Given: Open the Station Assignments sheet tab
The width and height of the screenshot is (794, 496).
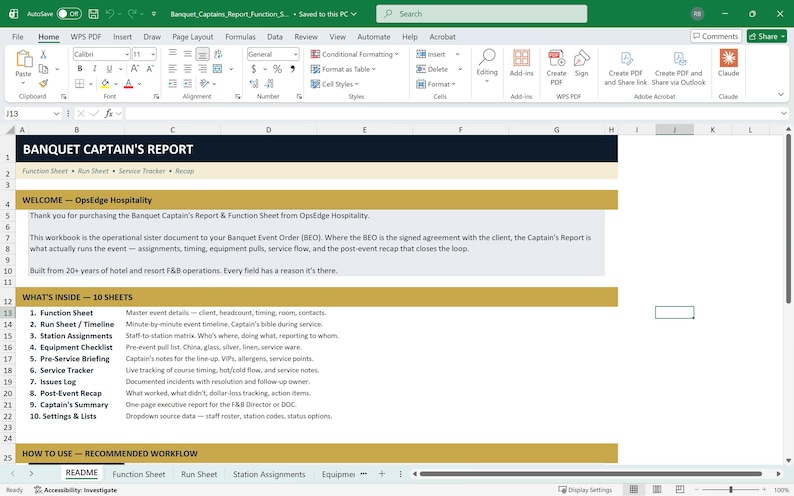Looking at the screenshot, I should 269,474.
